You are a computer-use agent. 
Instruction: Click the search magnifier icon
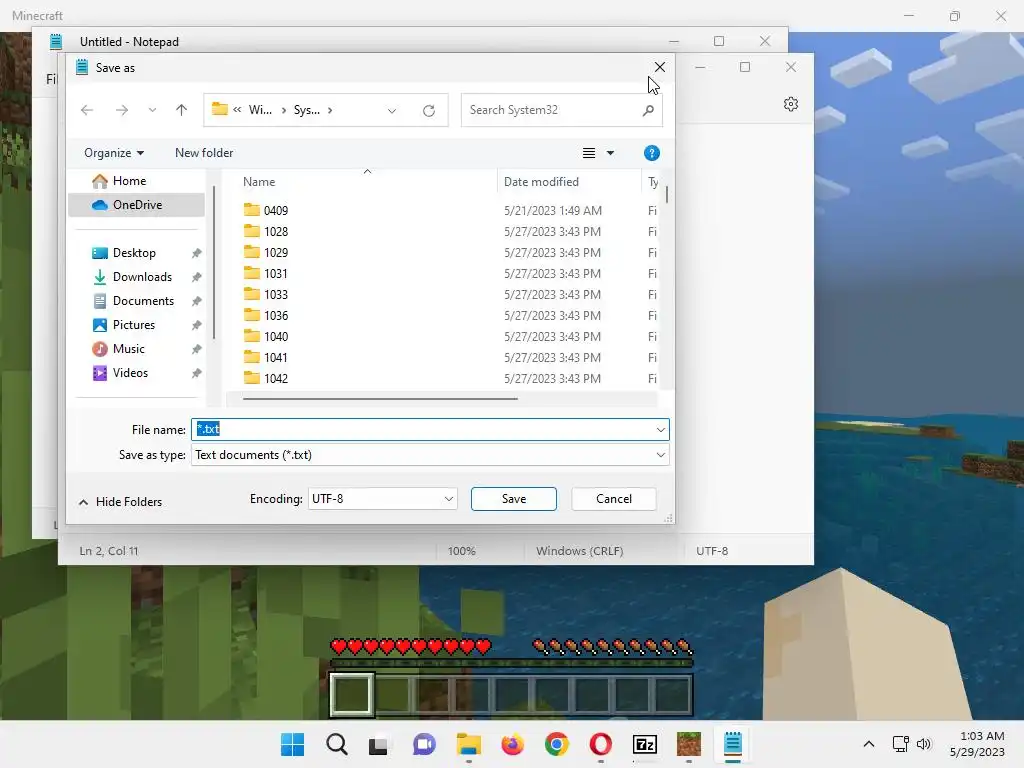point(648,110)
